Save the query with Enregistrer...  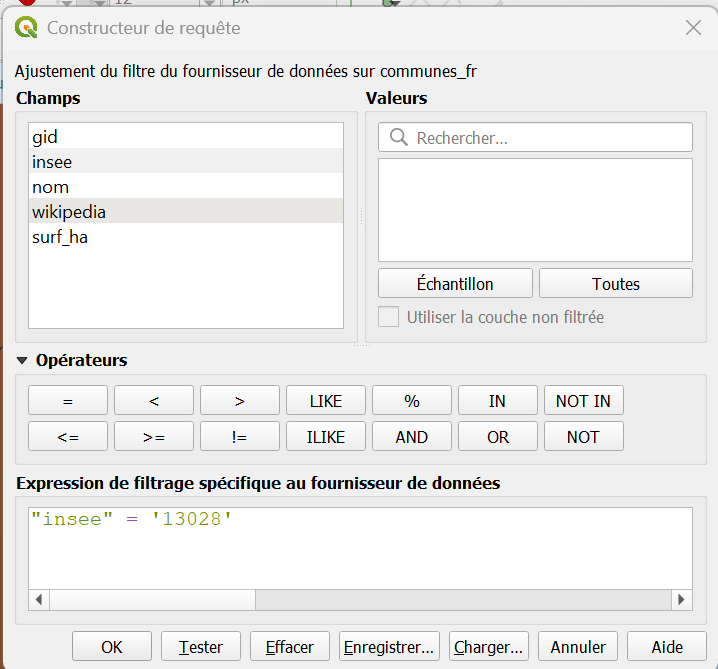point(389,647)
